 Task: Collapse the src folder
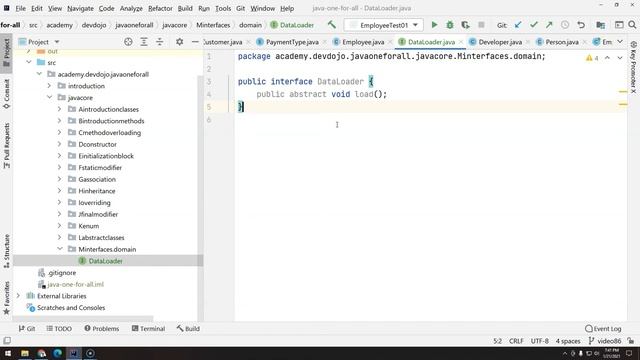point(29,62)
